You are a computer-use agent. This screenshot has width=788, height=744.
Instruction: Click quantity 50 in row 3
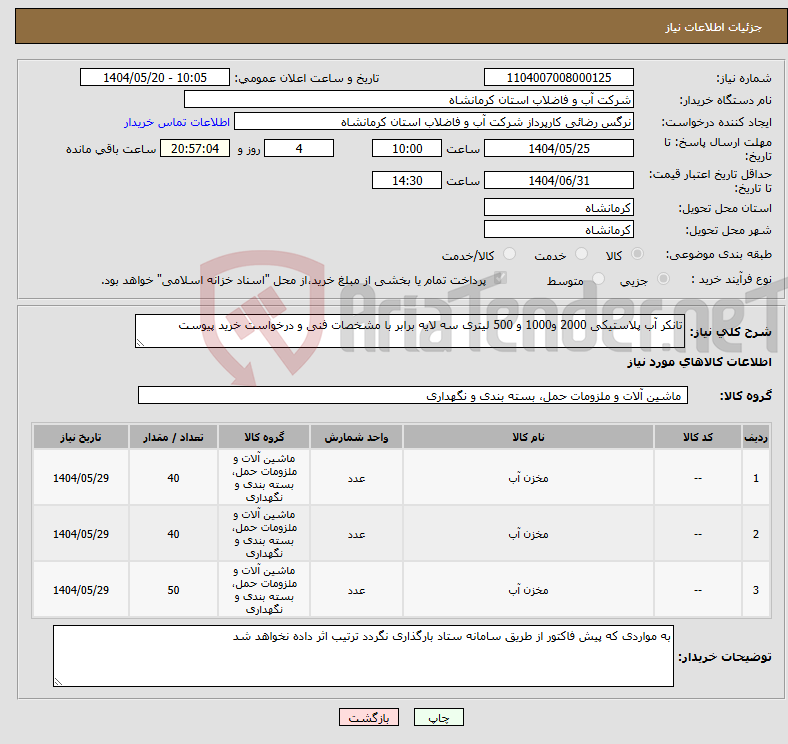pos(173,590)
